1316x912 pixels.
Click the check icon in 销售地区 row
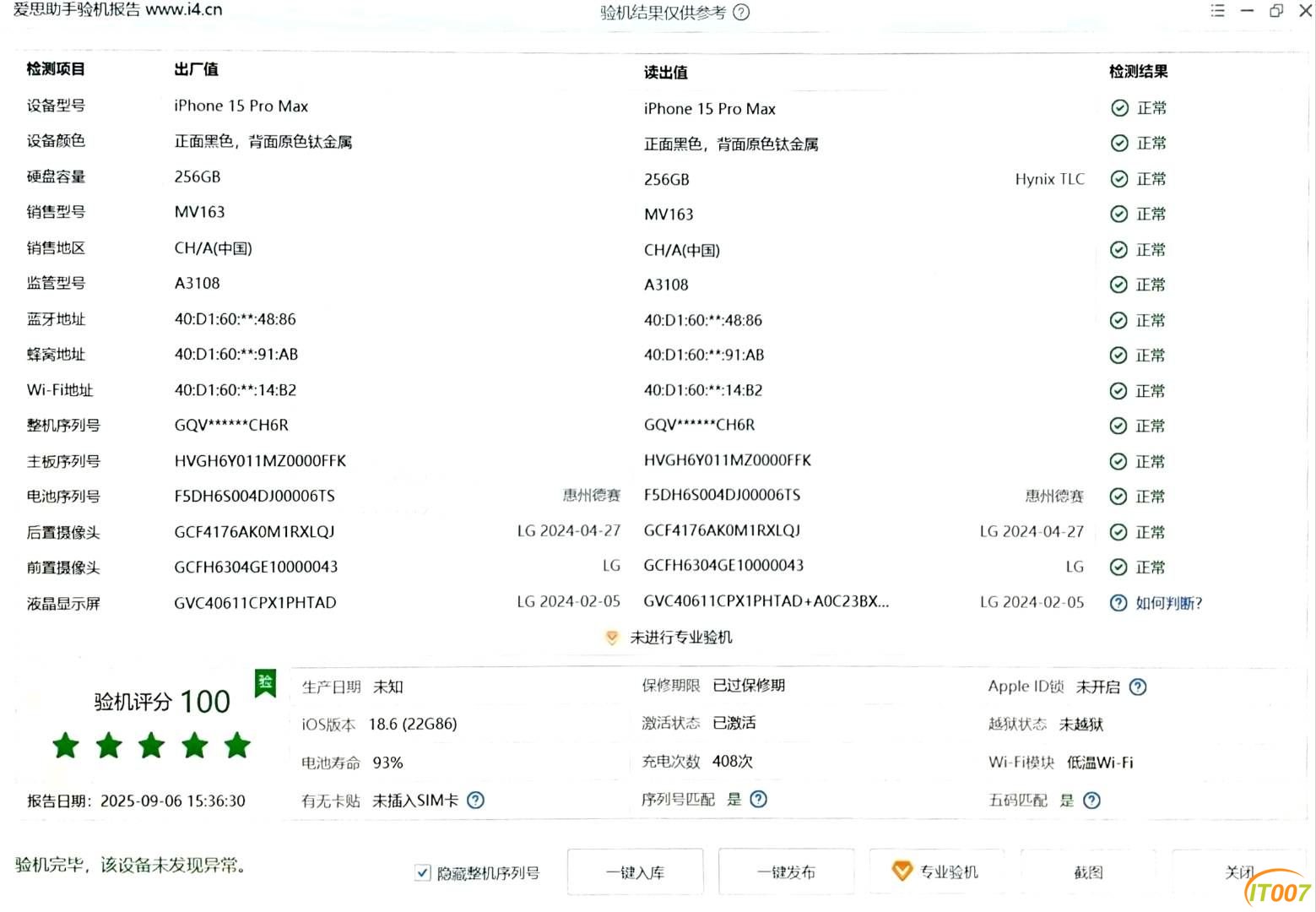(1118, 250)
